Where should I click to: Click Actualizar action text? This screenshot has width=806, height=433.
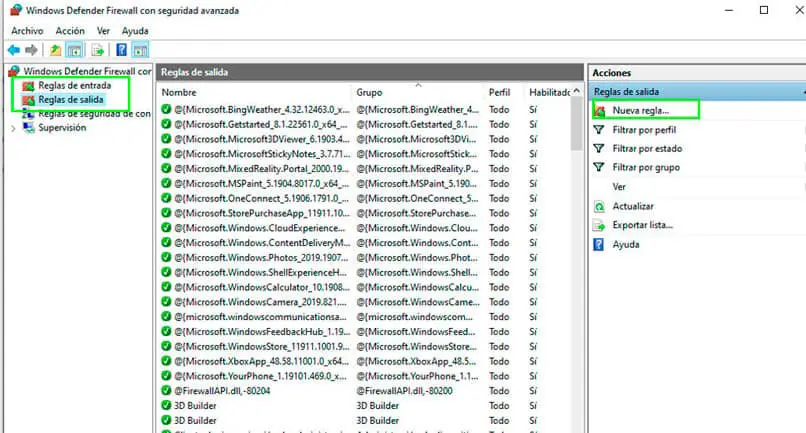(633, 206)
